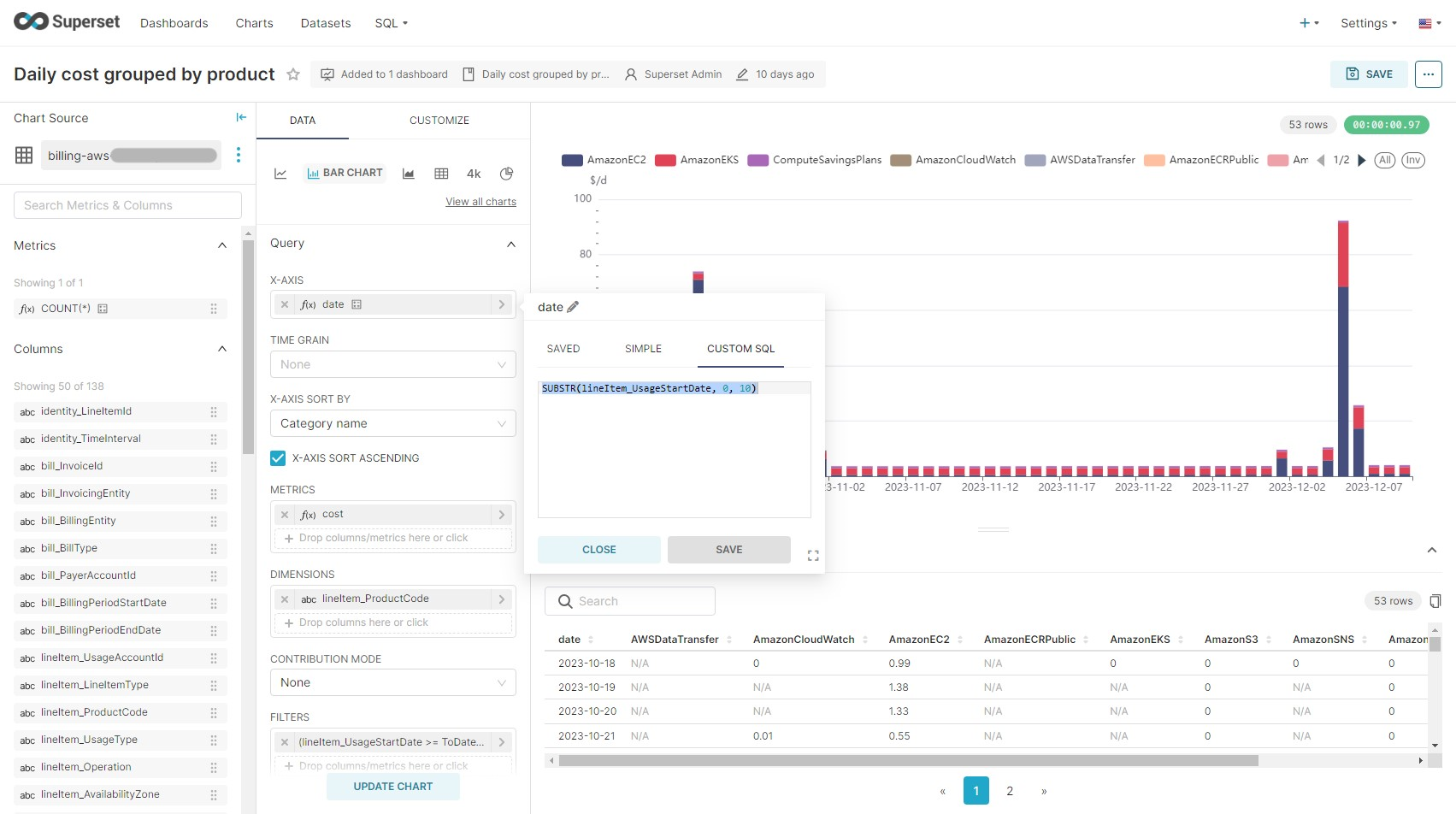Select the pie chart type icon
The height and width of the screenshot is (814, 1456).
[x=506, y=174]
